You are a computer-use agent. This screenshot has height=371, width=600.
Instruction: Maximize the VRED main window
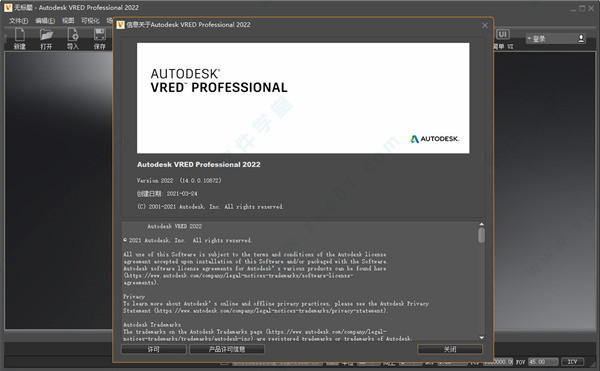pos(582,8)
